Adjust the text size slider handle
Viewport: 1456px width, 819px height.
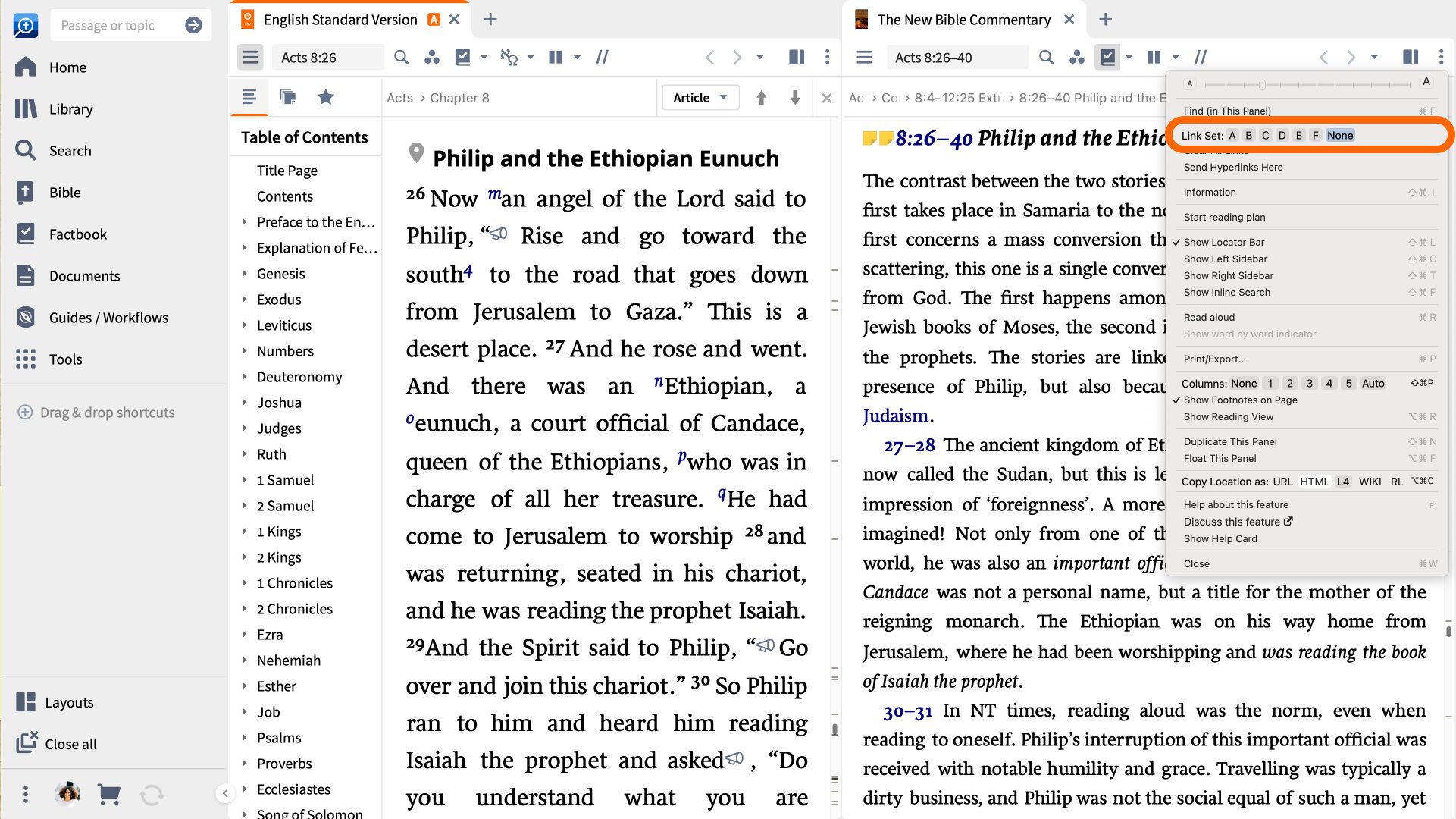[x=1262, y=84]
